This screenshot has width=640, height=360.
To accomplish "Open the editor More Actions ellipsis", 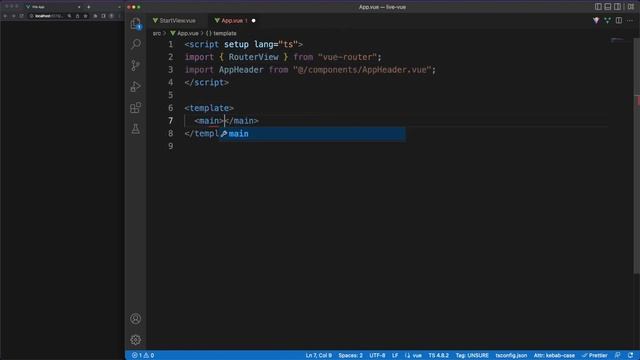I will [630, 20].
